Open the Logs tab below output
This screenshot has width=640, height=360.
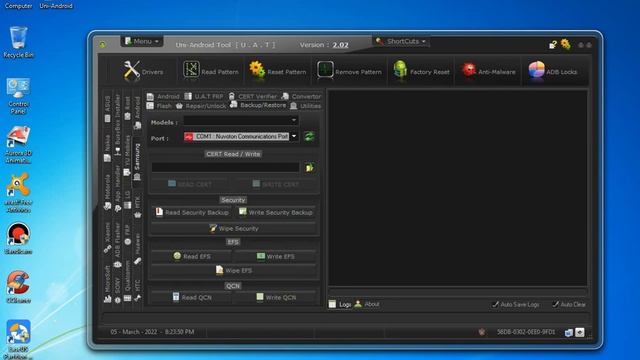[x=340, y=304]
